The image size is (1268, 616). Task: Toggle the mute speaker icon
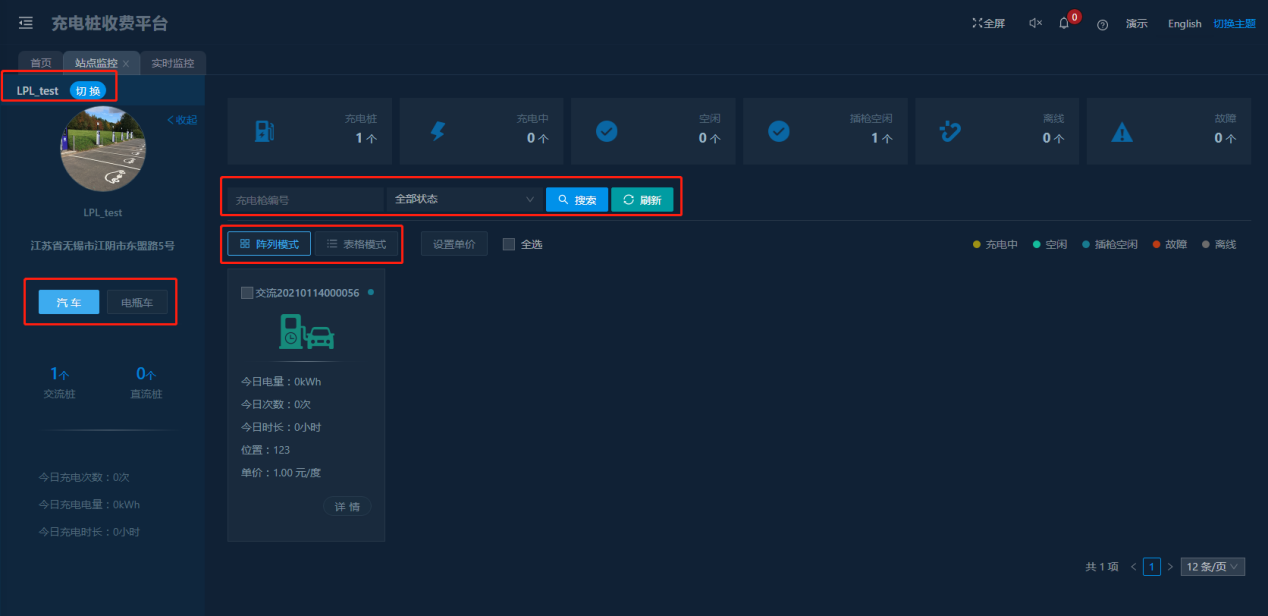point(1035,23)
